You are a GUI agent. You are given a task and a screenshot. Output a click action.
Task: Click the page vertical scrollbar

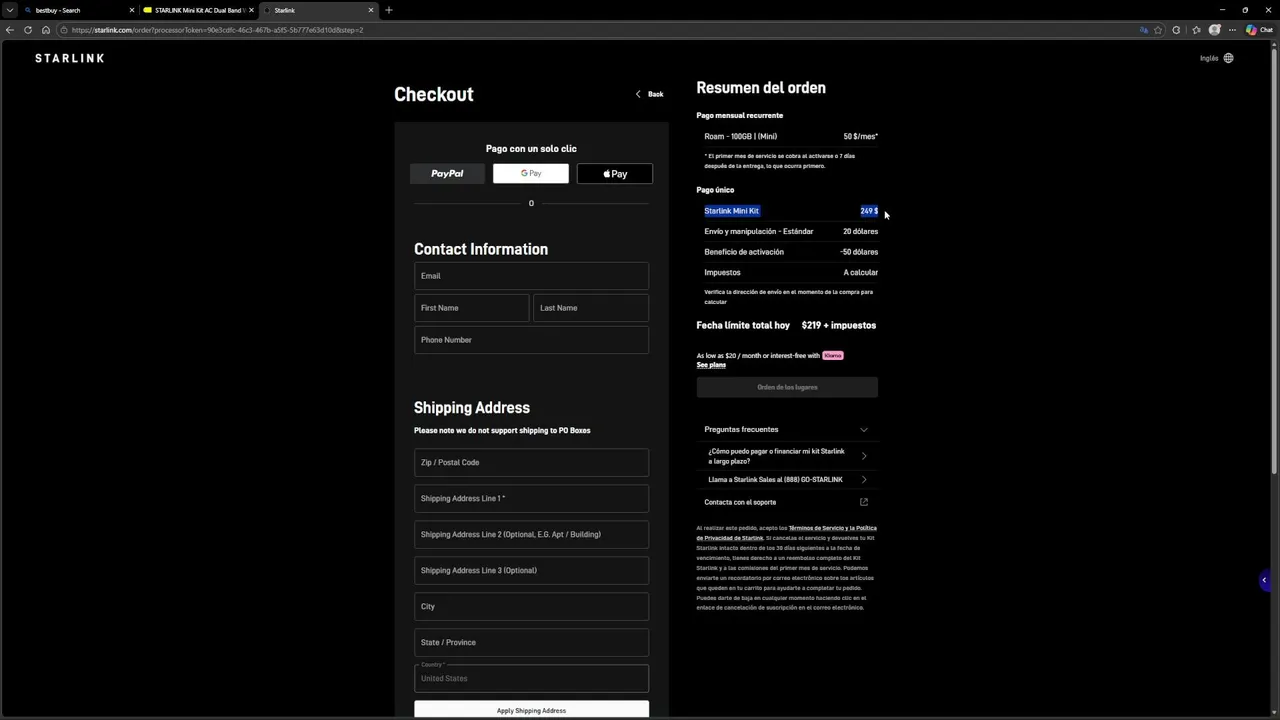[1275, 260]
